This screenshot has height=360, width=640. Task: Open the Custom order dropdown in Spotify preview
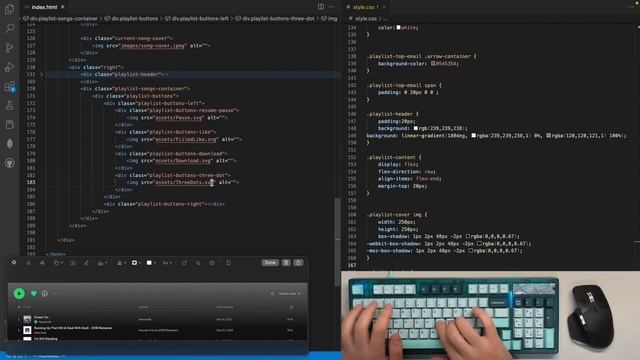(290, 293)
